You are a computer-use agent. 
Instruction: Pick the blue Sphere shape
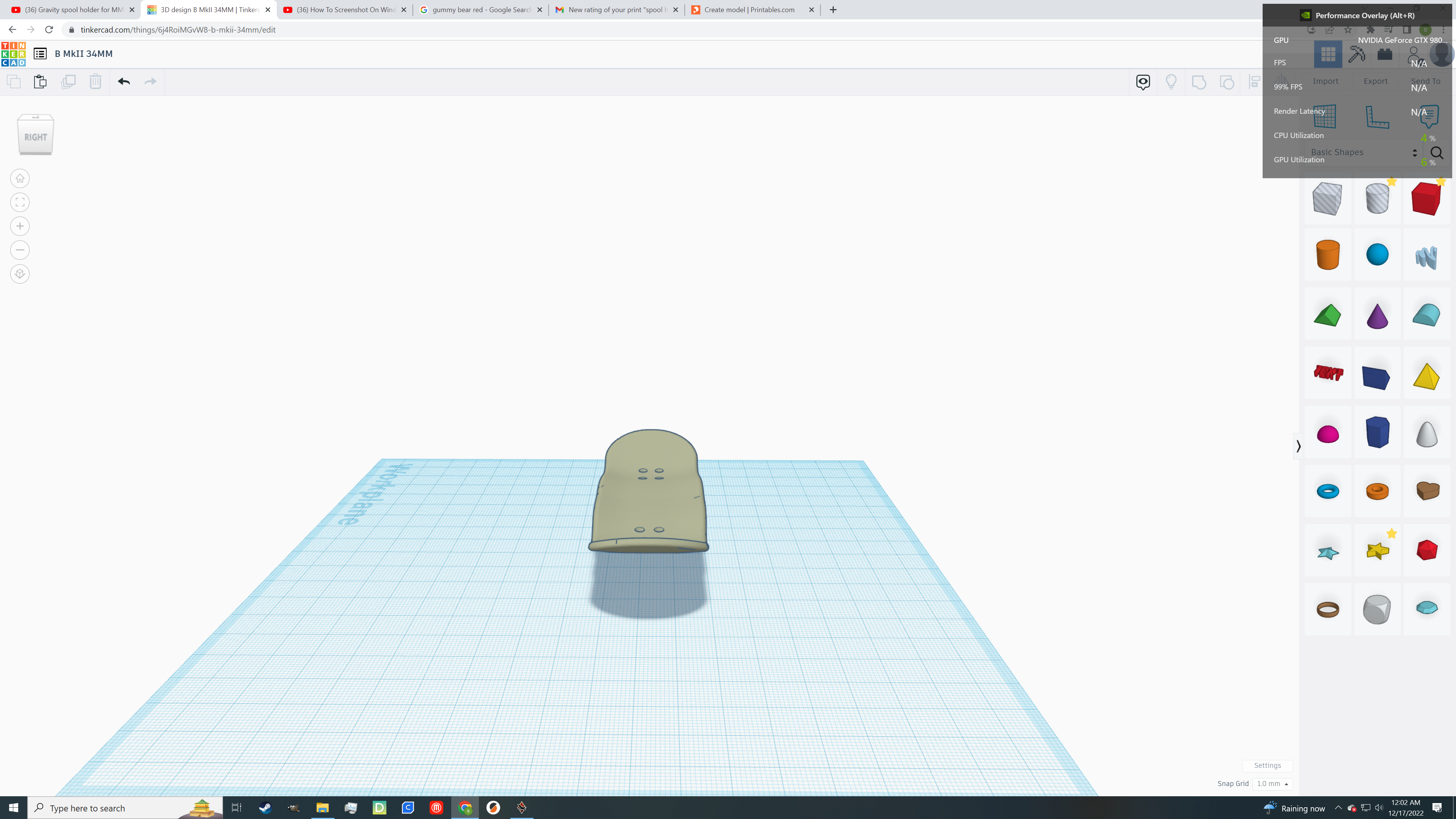(1377, 254)
